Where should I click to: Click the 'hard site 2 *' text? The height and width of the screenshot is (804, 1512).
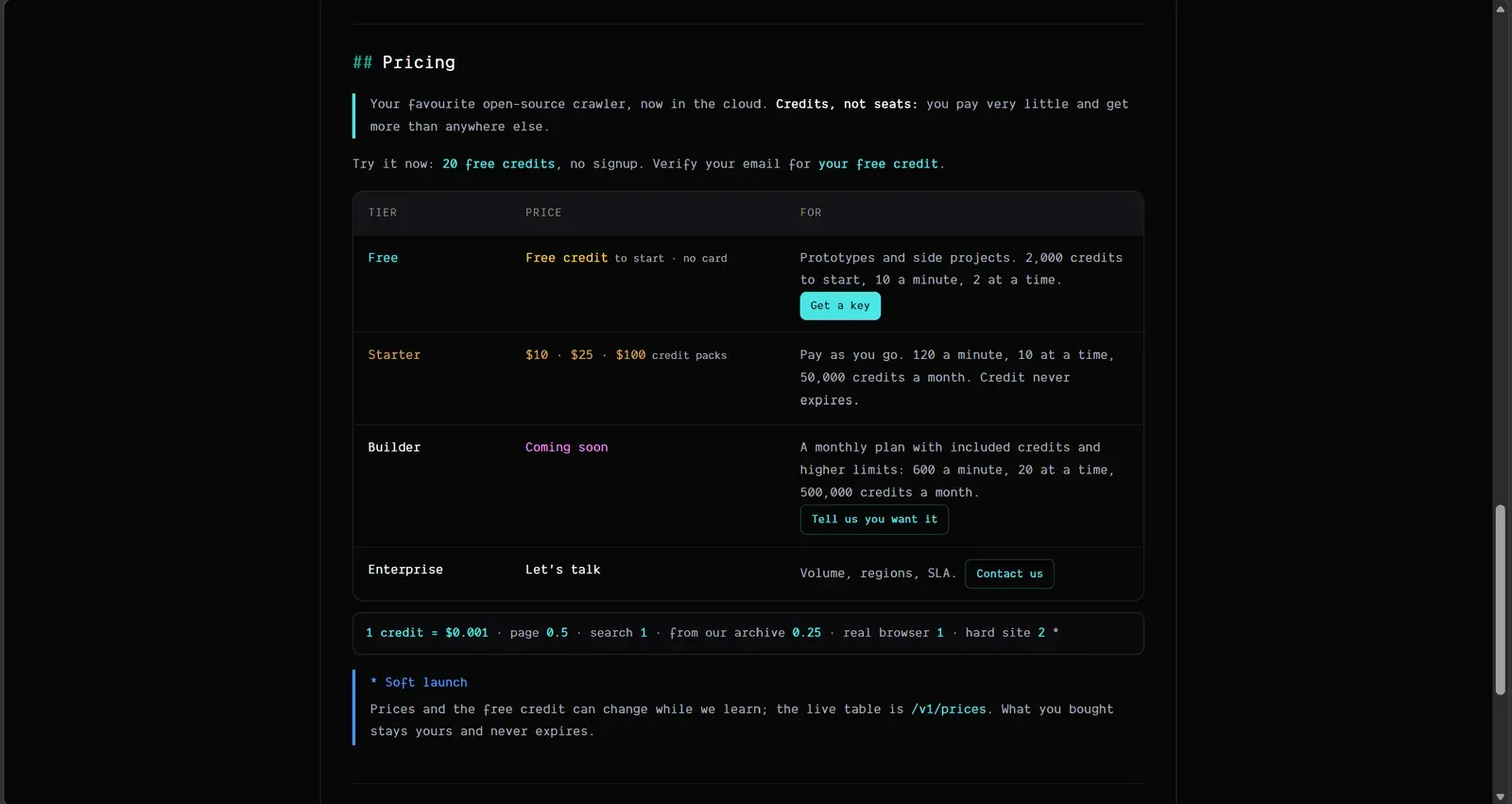[1012, 633]
